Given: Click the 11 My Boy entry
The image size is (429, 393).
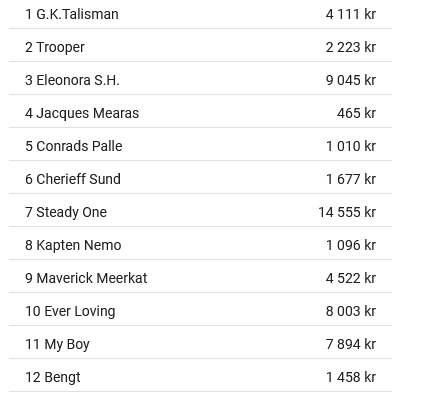Looking at the screenshot, I should pyautogui.click(x=200, y=344).
